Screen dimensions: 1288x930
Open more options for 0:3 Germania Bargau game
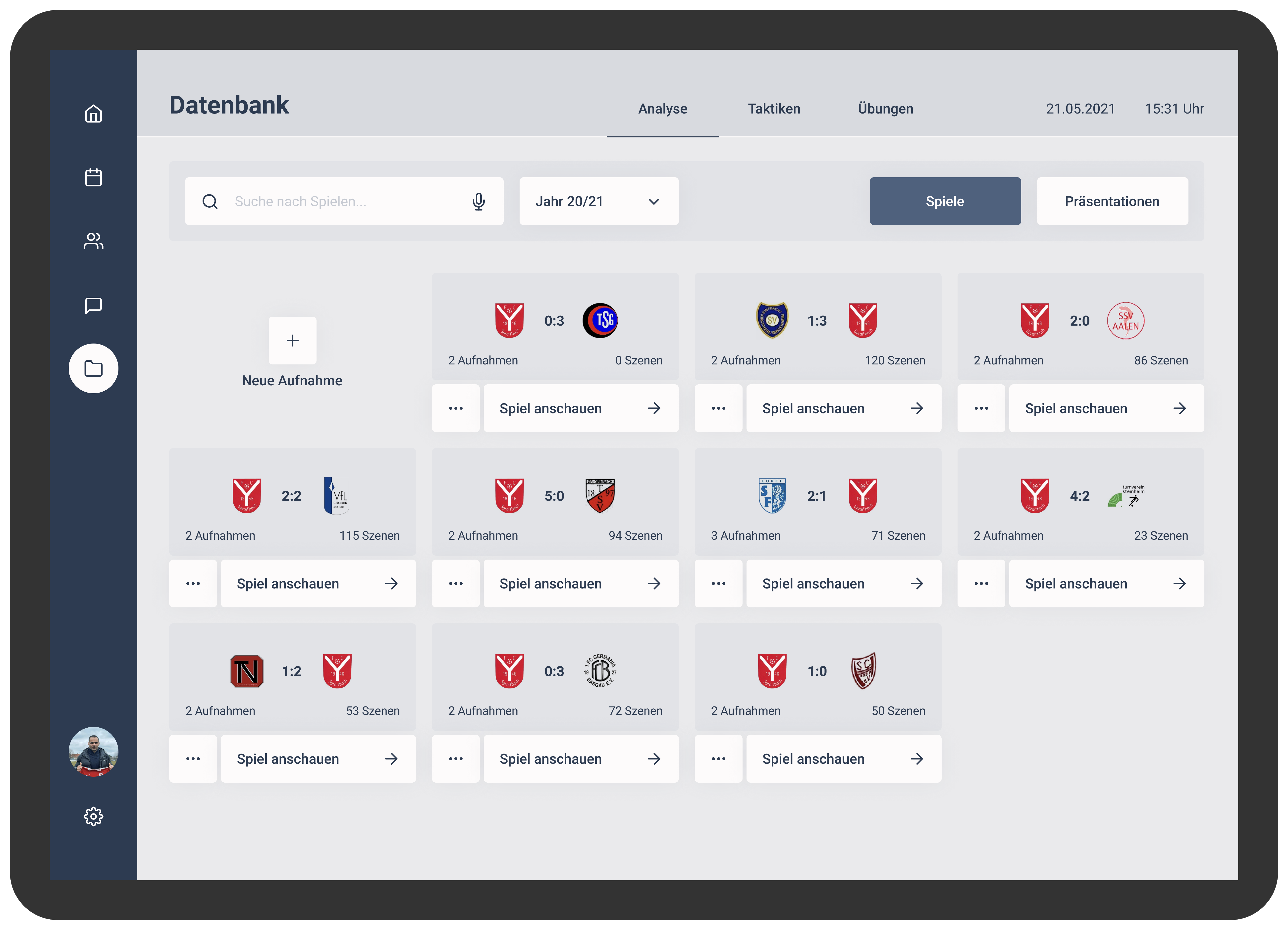[456, 758]
